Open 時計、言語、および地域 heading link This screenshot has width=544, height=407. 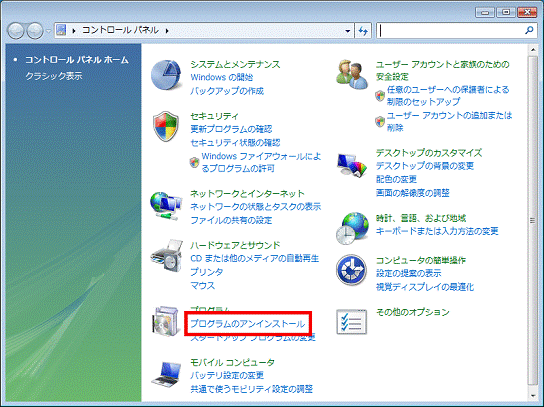tap(421, 218)
